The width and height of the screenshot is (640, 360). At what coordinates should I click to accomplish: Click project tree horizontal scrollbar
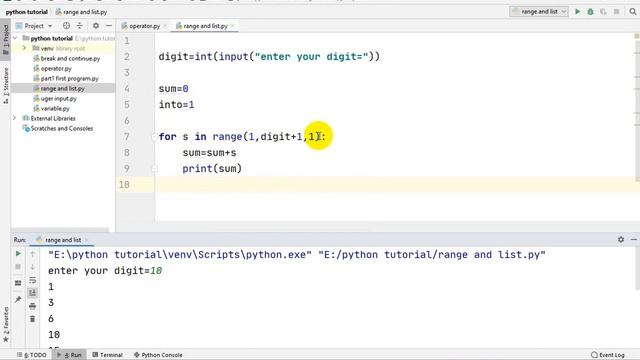60,230
